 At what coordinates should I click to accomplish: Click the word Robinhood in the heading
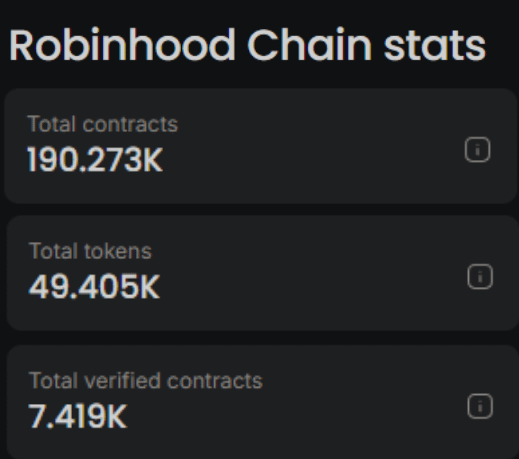pos(122,45)
